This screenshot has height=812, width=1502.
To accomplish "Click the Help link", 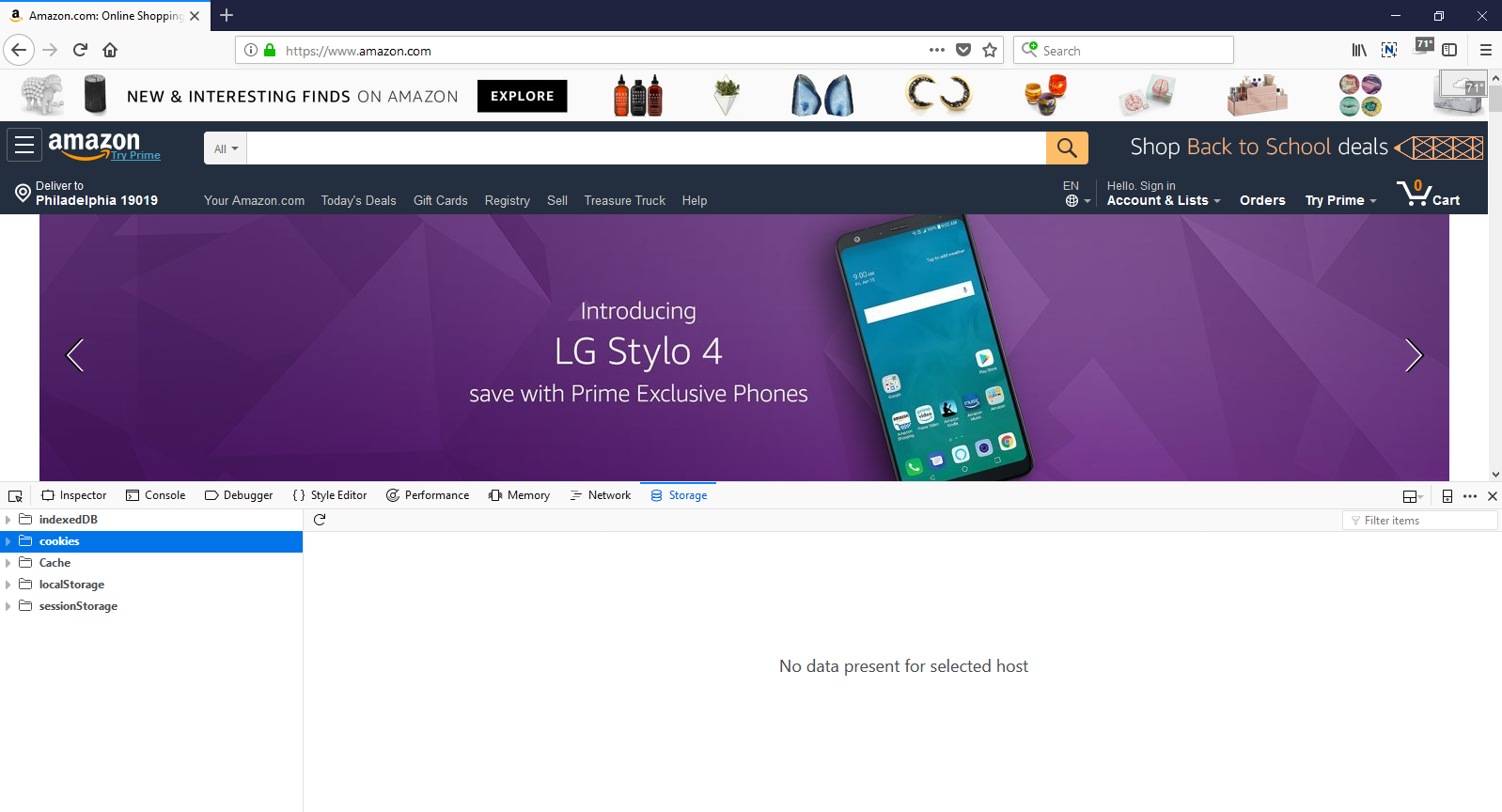I will tap(695, 200).
